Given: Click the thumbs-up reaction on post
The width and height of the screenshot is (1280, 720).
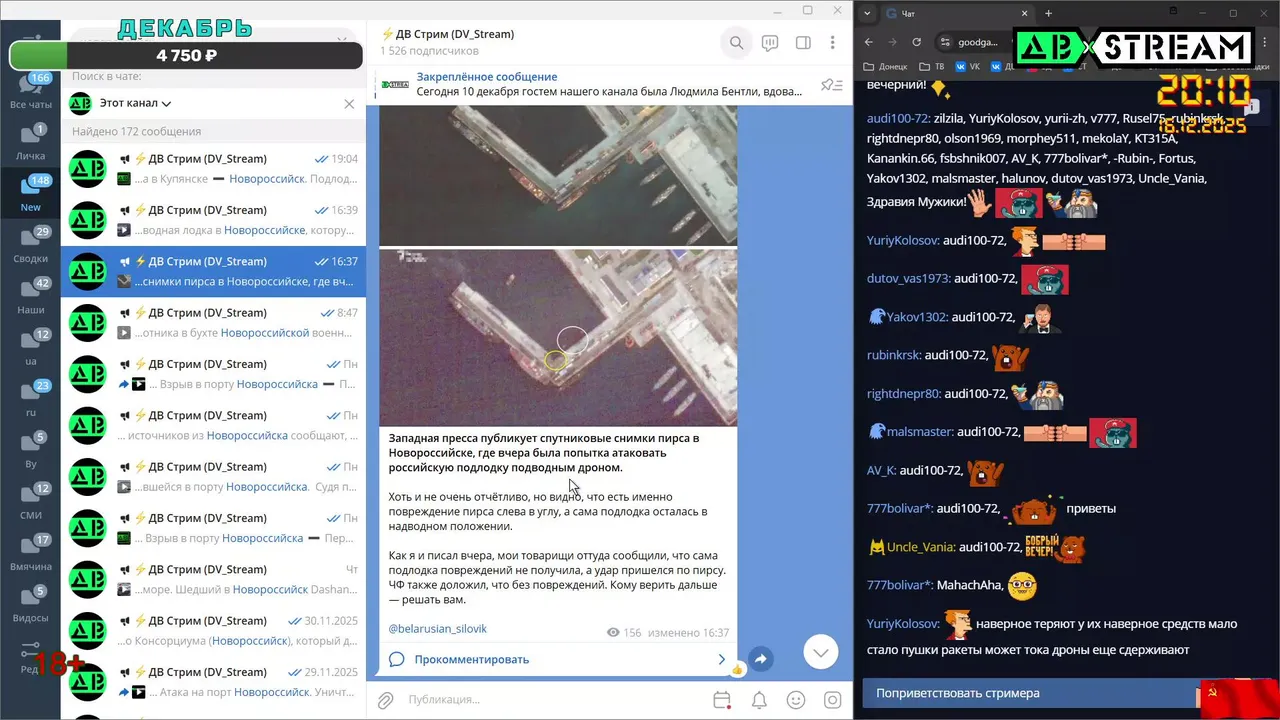Looking at the screenshot, I should click(x=737, y=669).
